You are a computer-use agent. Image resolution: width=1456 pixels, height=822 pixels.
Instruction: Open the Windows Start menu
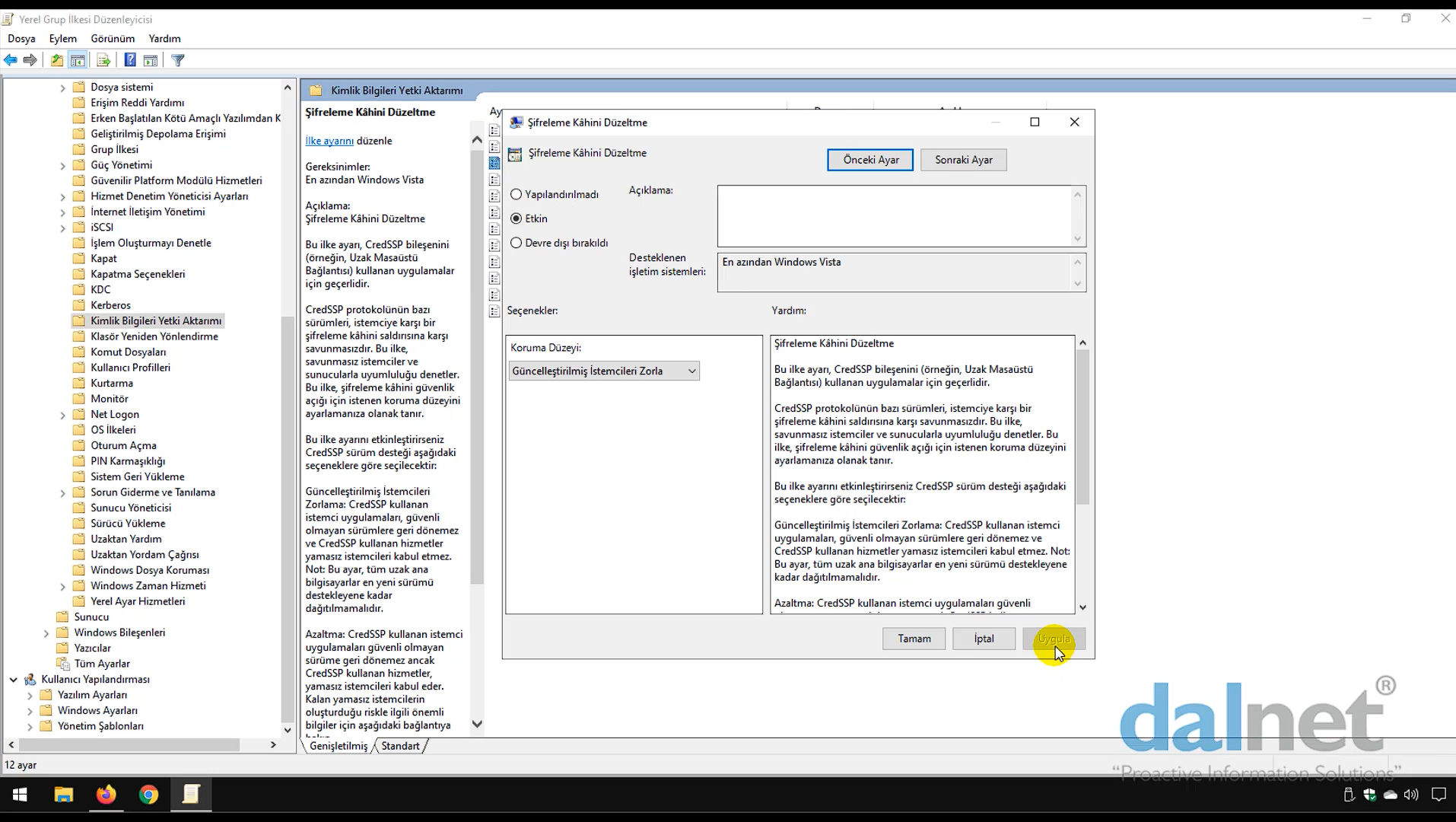(21, 795)
